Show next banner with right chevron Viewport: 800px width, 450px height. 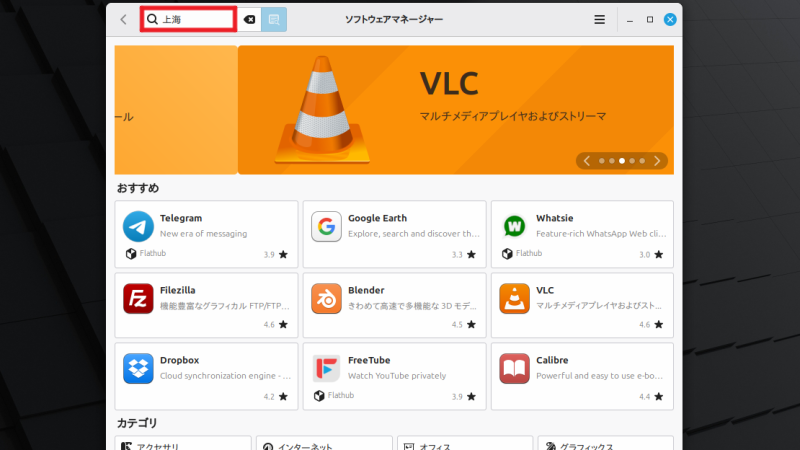pyautogui.click(x=657, y=161)
